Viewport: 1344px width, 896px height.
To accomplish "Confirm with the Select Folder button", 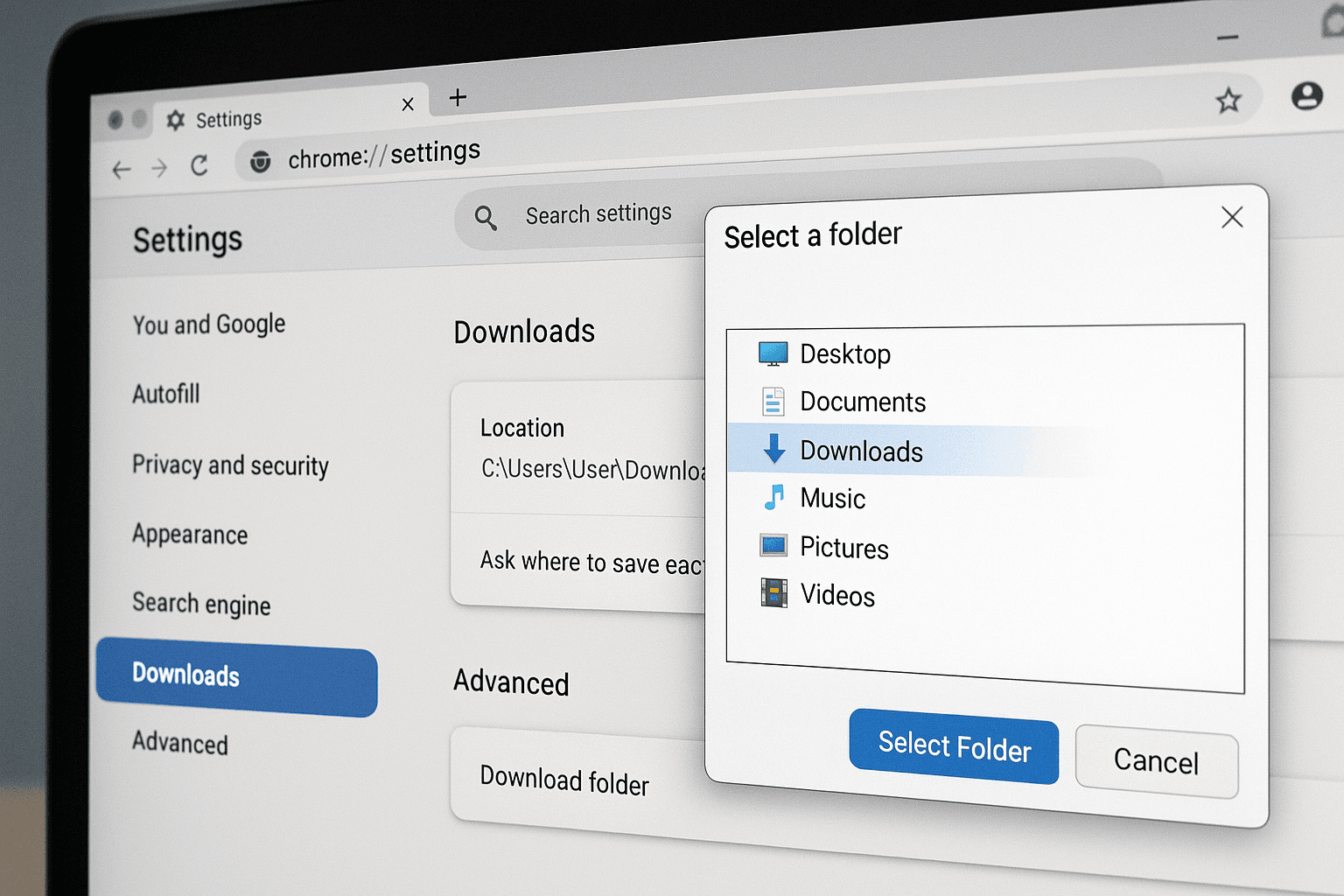I will [954, 746].
